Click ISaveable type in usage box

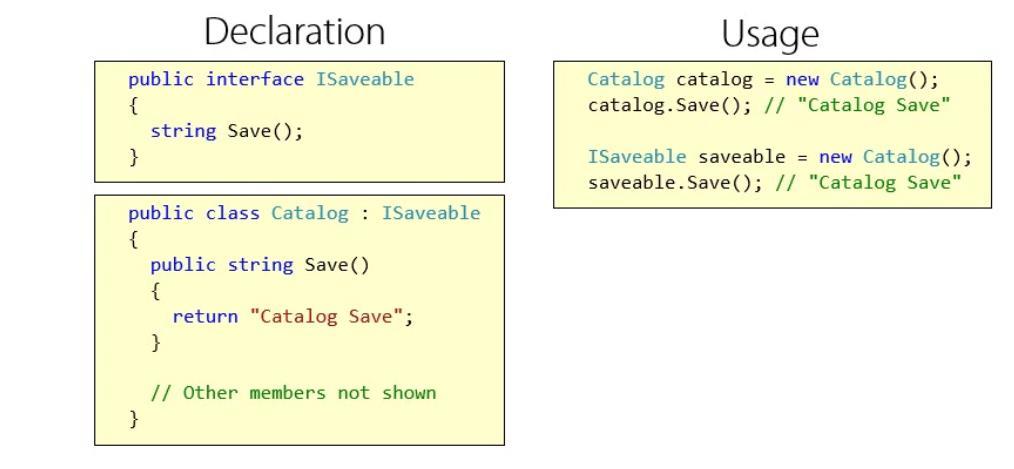pyautogui.click(x=637, y=157)
